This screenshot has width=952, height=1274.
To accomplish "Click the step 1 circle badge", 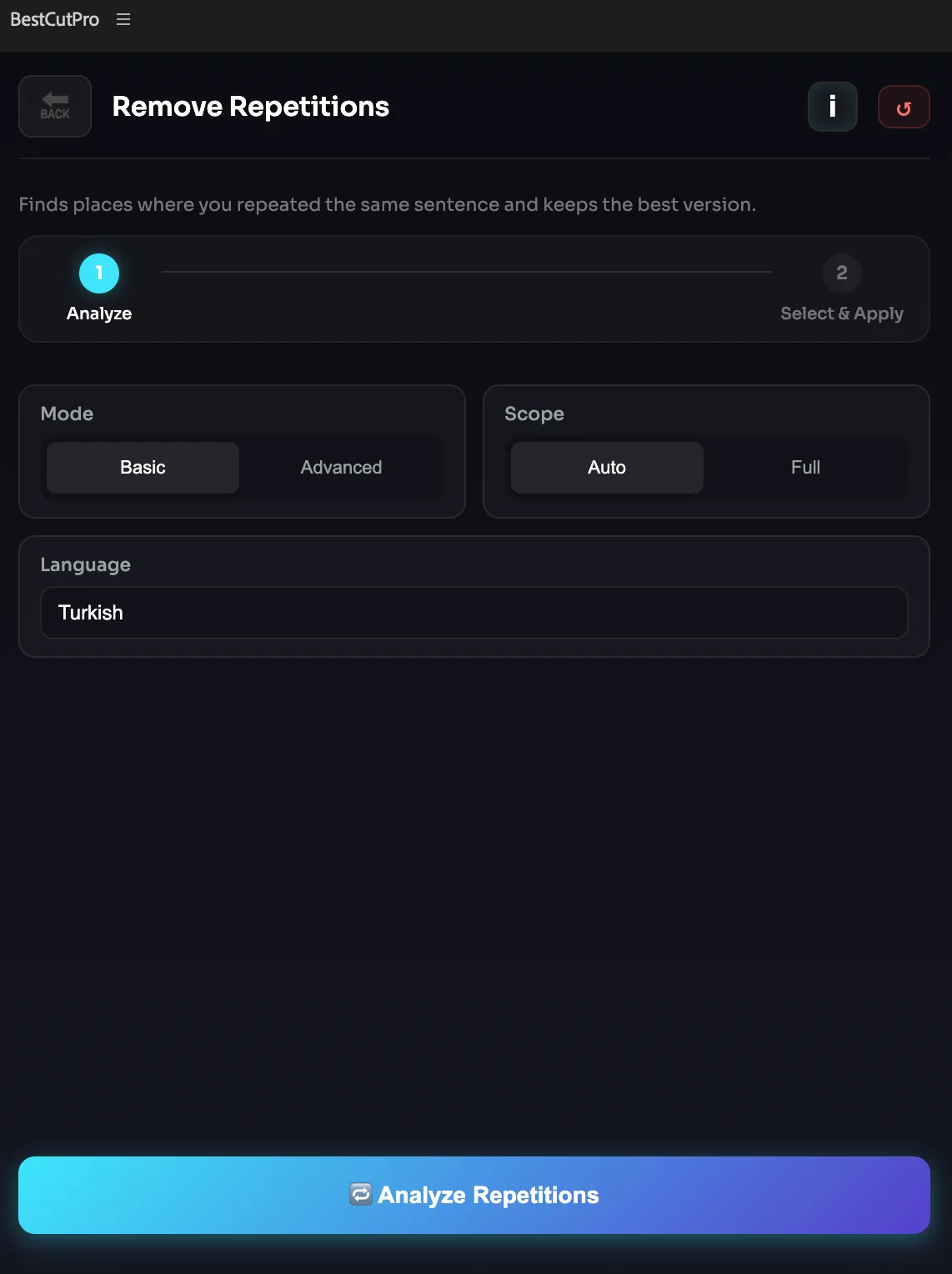I will point(98,273).
